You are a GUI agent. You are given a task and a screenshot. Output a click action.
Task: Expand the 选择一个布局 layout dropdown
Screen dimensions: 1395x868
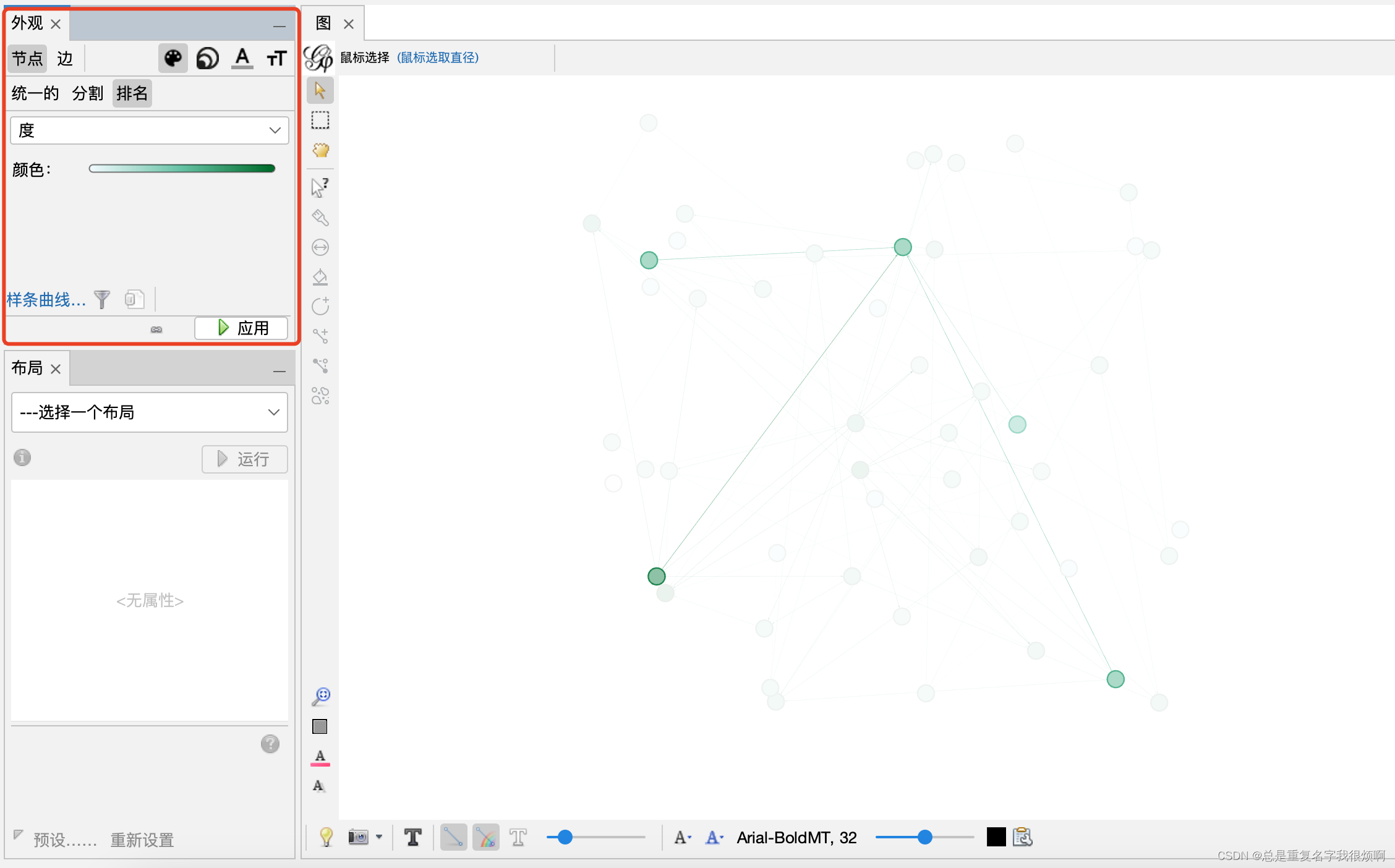pos(150,412)
